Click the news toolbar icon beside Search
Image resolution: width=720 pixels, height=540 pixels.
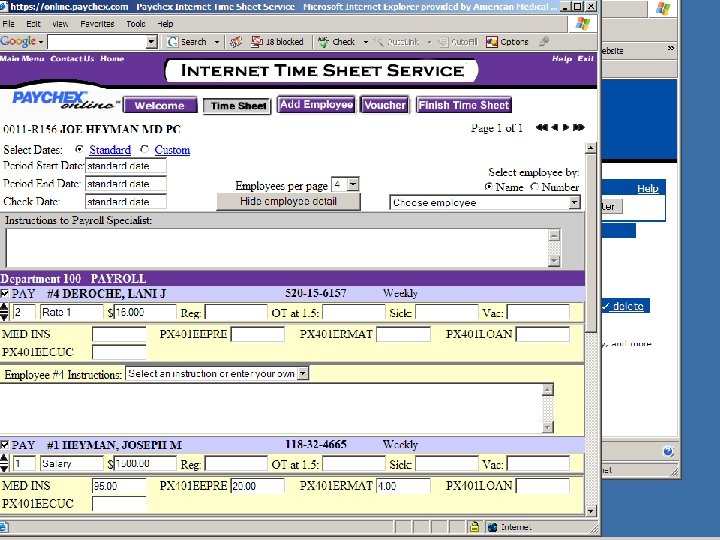(x=236, y=42)
